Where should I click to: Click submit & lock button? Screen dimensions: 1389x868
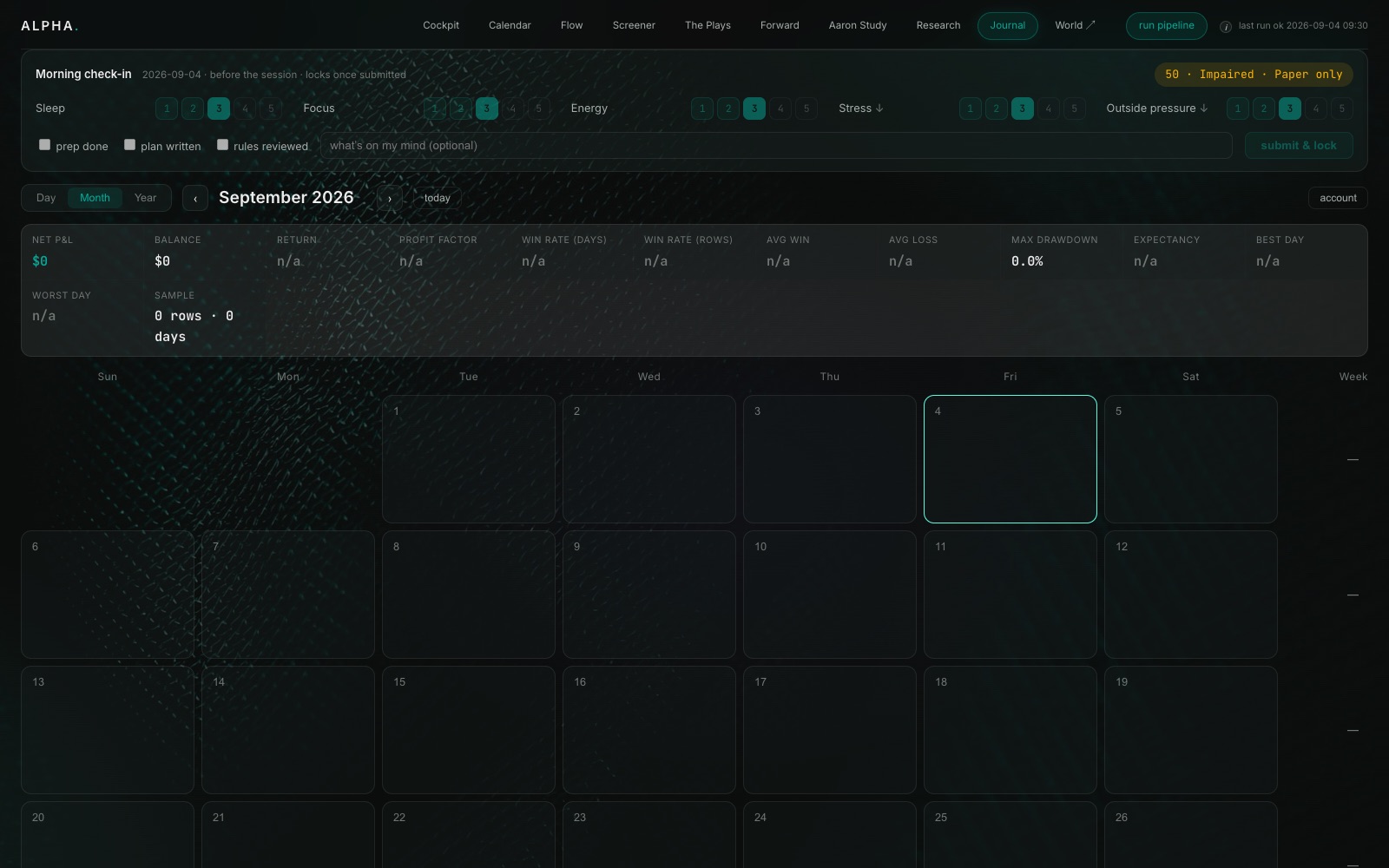(x=1299, y=145)
